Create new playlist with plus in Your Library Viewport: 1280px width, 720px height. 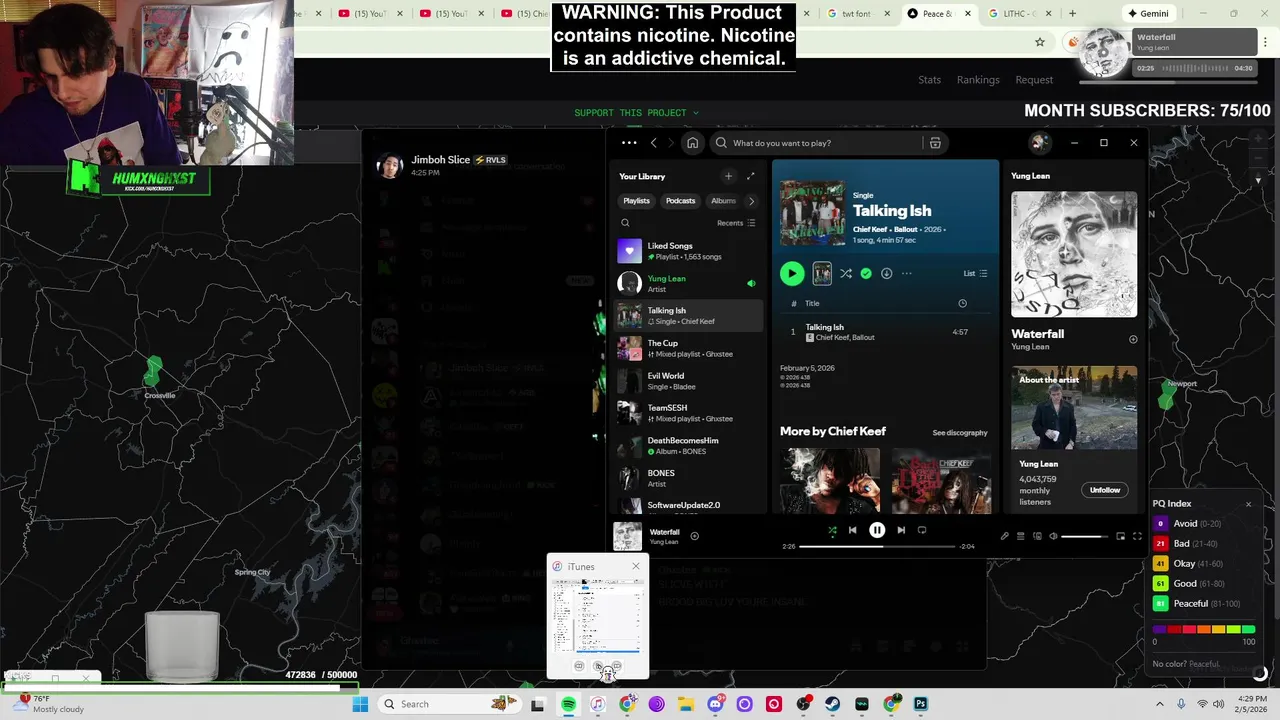click(x=728, y=176)
